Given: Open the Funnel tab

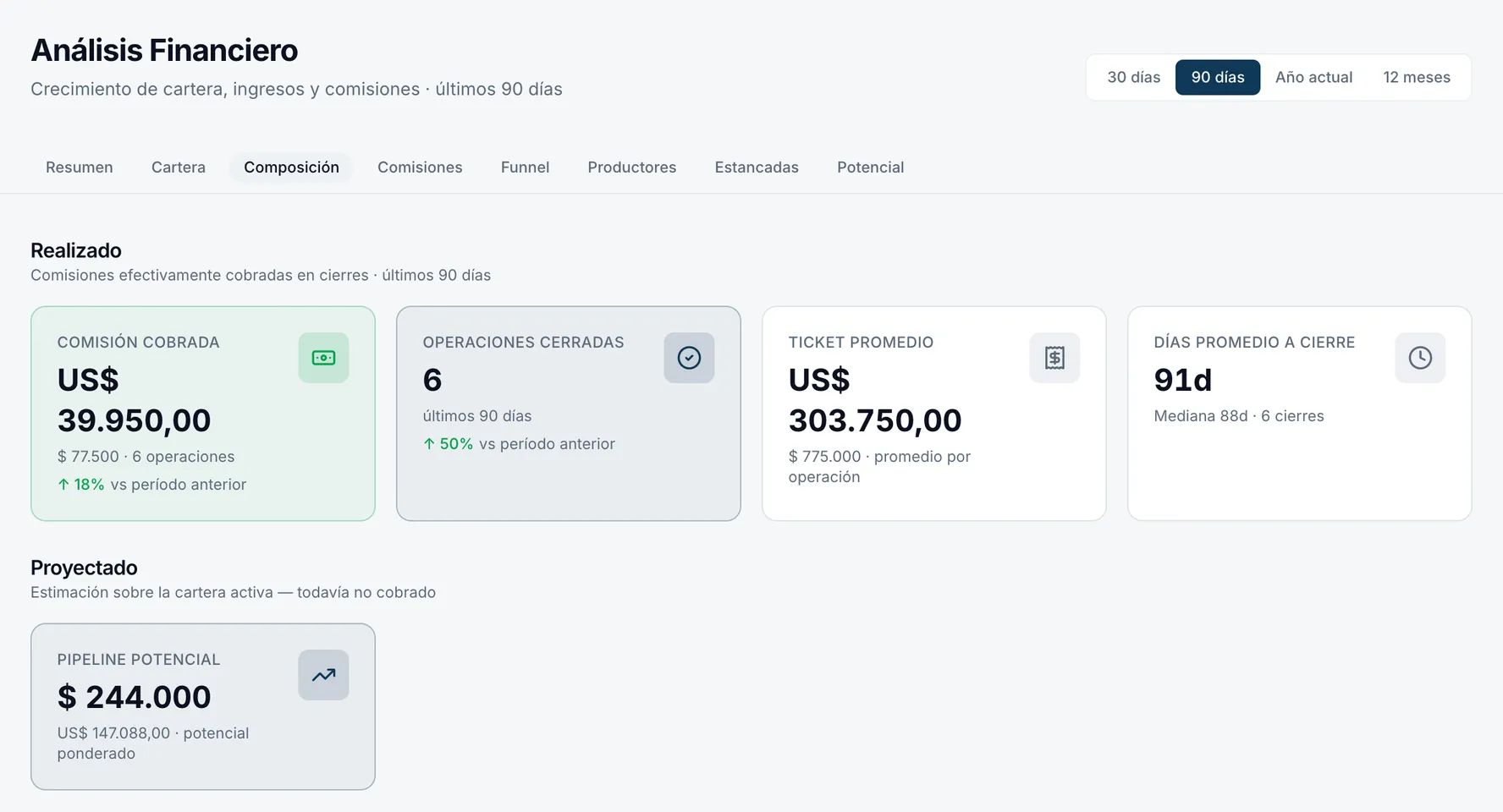Looking at the screenshot, I should point(525,167).
